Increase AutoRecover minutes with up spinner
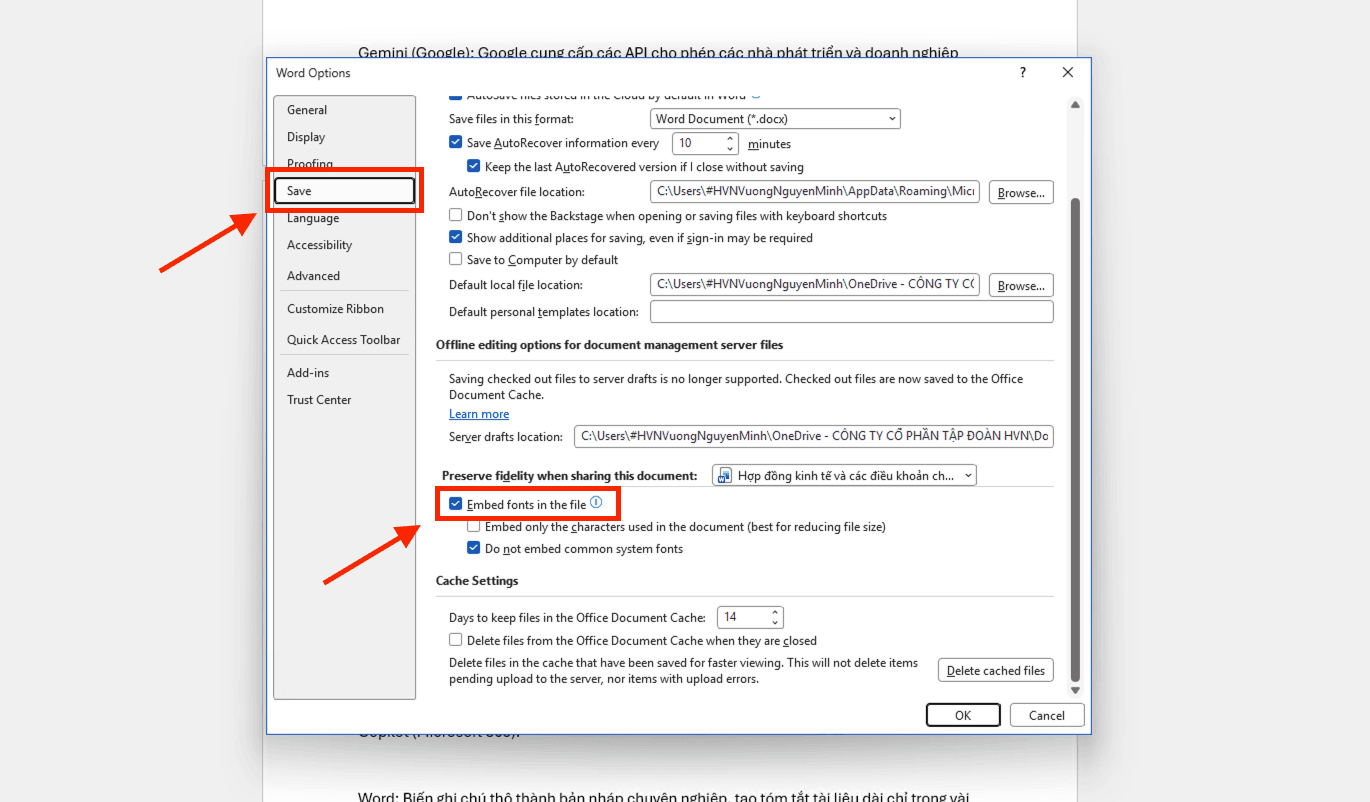The height and width of the screenshot is (802, 1370). tap(731, 139)
